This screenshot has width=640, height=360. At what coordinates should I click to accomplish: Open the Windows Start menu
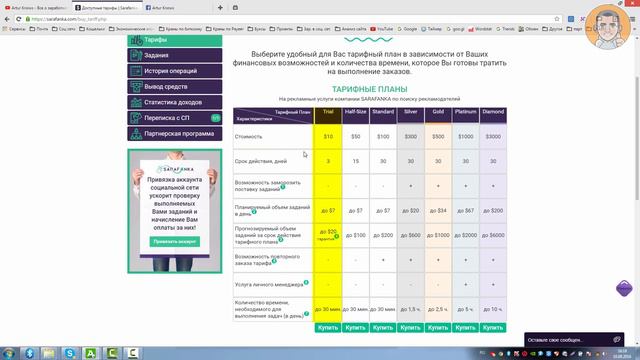(9, 353)
